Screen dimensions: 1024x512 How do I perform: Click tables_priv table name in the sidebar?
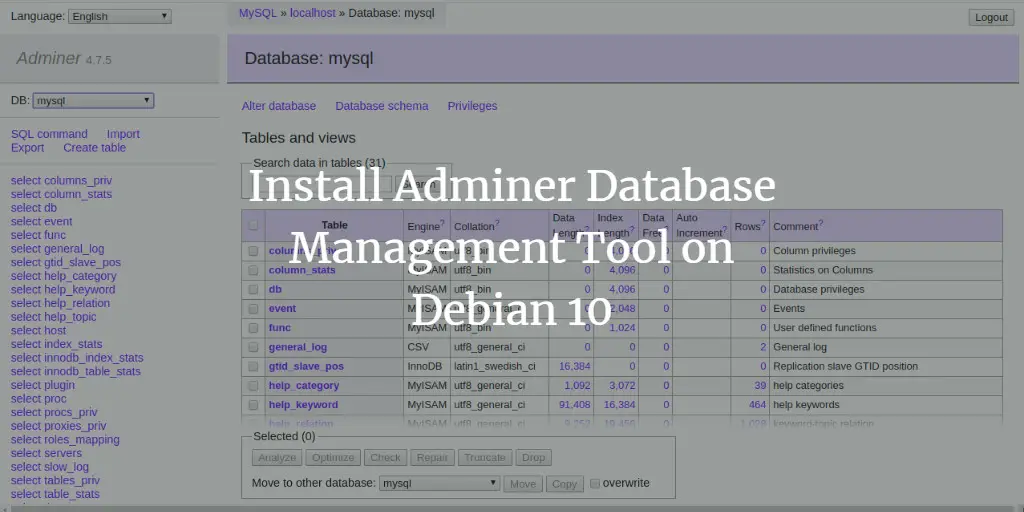pyautogui.click(x=72, y=481)
